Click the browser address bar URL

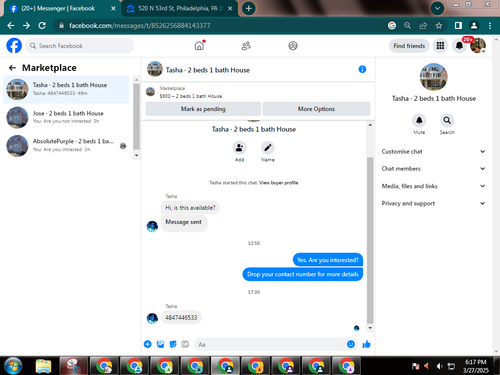tap(140, 25)
